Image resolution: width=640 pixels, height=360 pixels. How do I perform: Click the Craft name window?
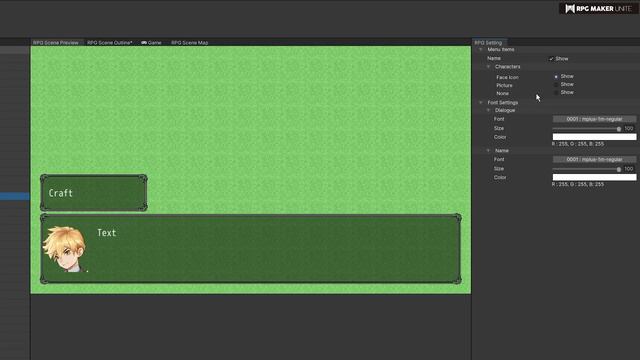pyautogui.click(x=94, y=193)
